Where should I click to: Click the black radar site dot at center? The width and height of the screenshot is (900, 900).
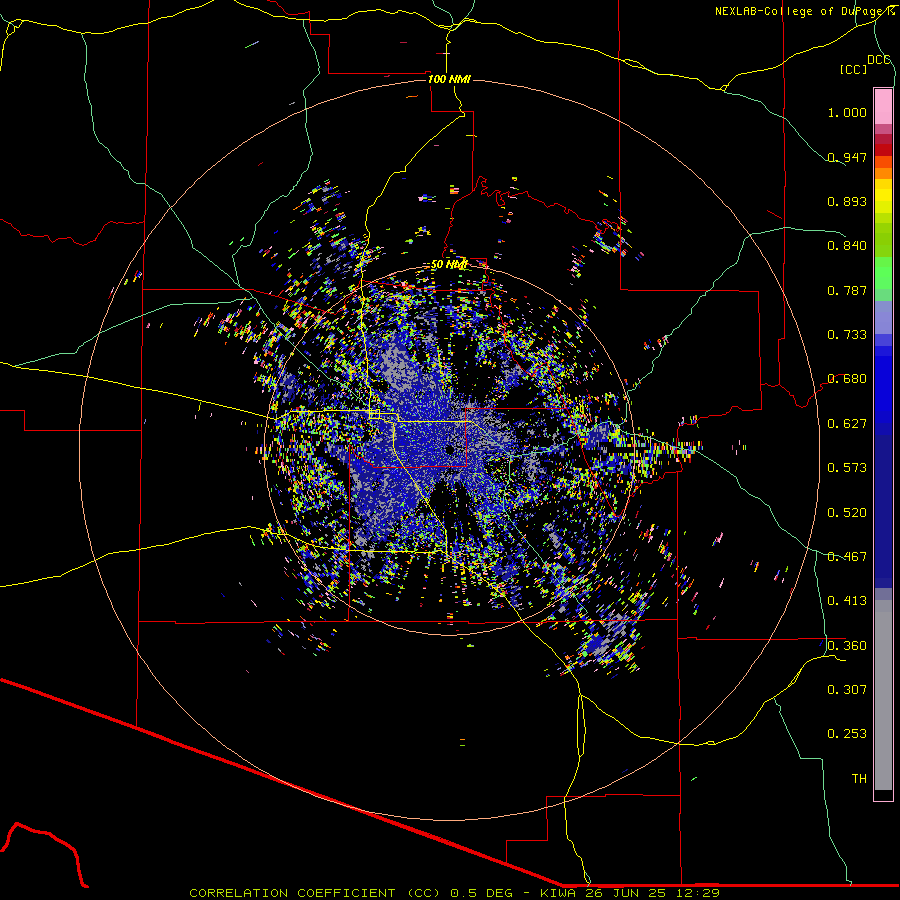coord(449,449)
